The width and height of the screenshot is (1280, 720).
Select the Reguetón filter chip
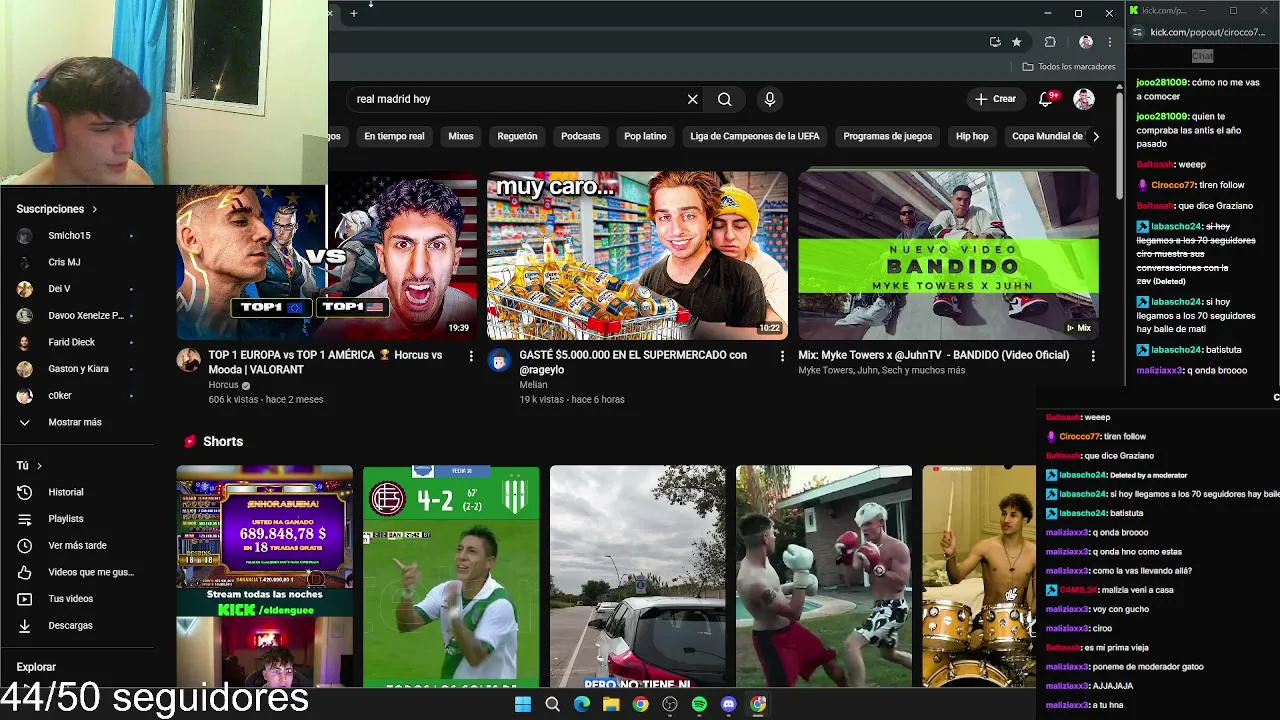point(517,136)
